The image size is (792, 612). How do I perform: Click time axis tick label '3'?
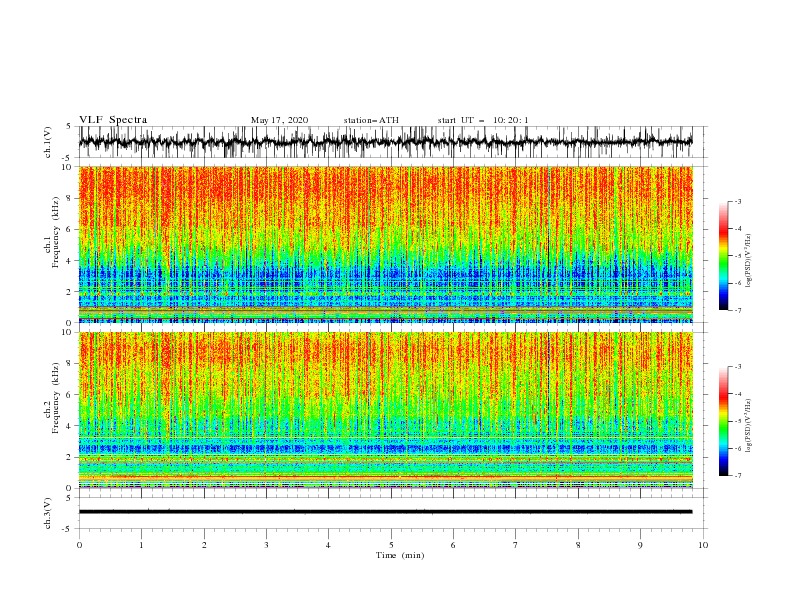point(266,545)
